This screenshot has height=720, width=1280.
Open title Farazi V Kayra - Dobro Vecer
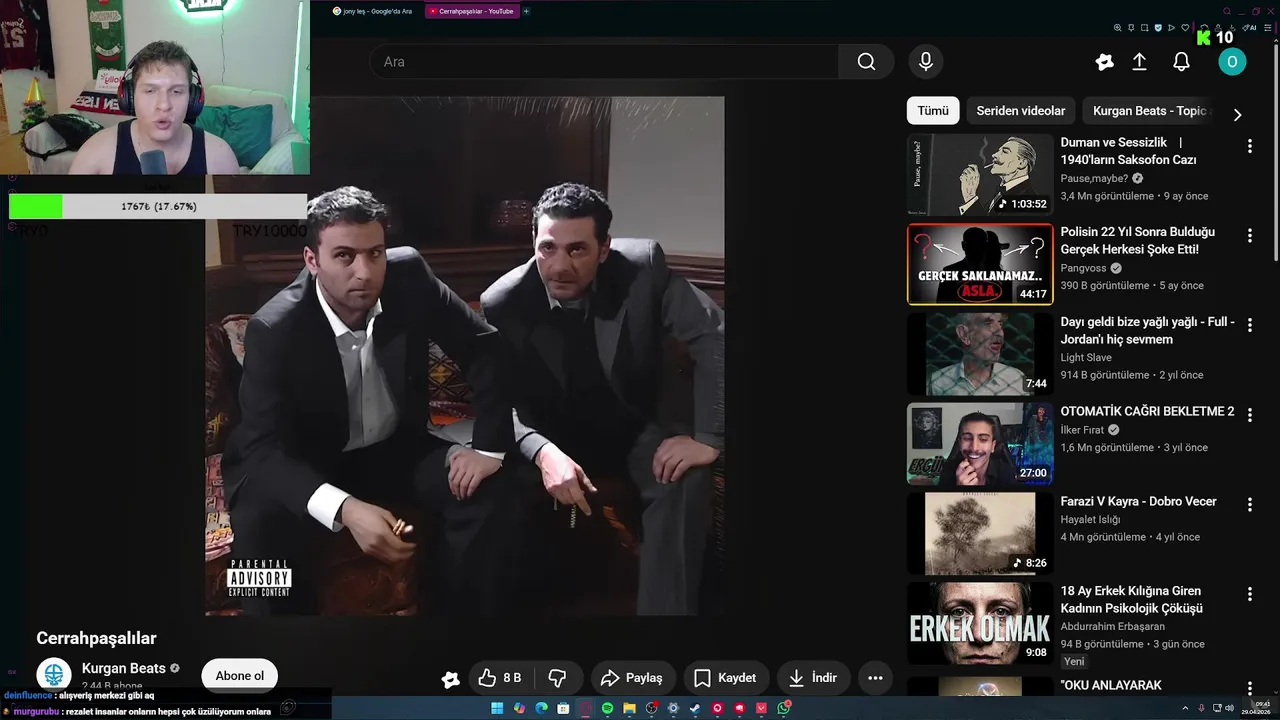coord(1138,501)
